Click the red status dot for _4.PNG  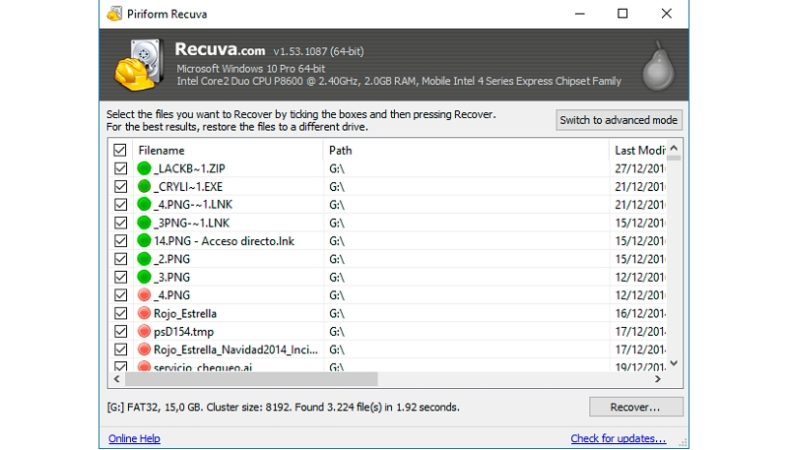pos(144,295)
